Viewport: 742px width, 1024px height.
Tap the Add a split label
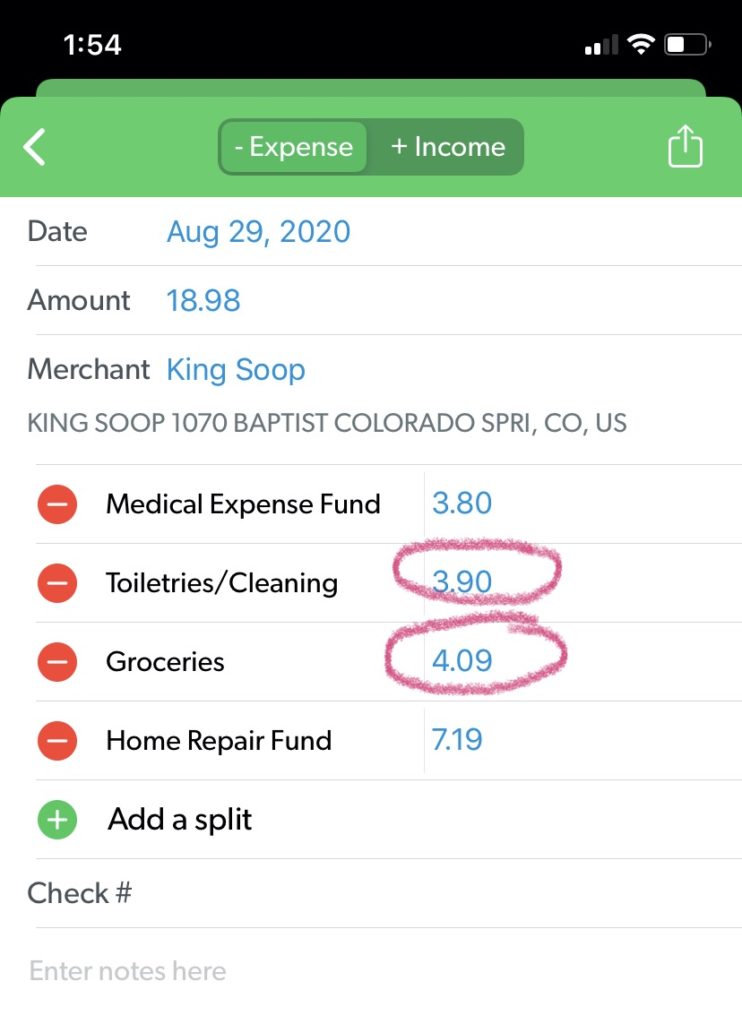180,820
